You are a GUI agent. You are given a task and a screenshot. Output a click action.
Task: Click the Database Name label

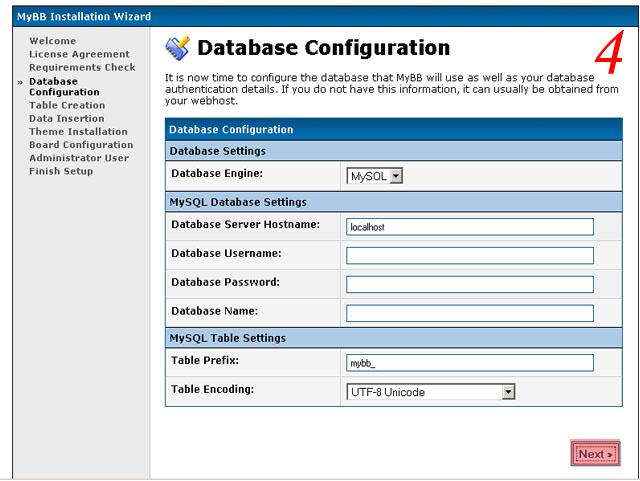tap(214, 311)
